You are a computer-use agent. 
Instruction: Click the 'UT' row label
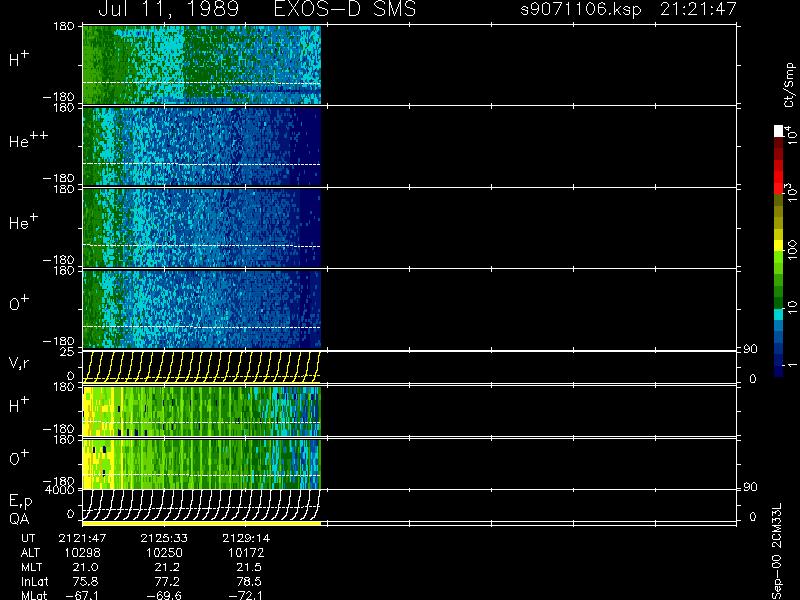point(28,538)
